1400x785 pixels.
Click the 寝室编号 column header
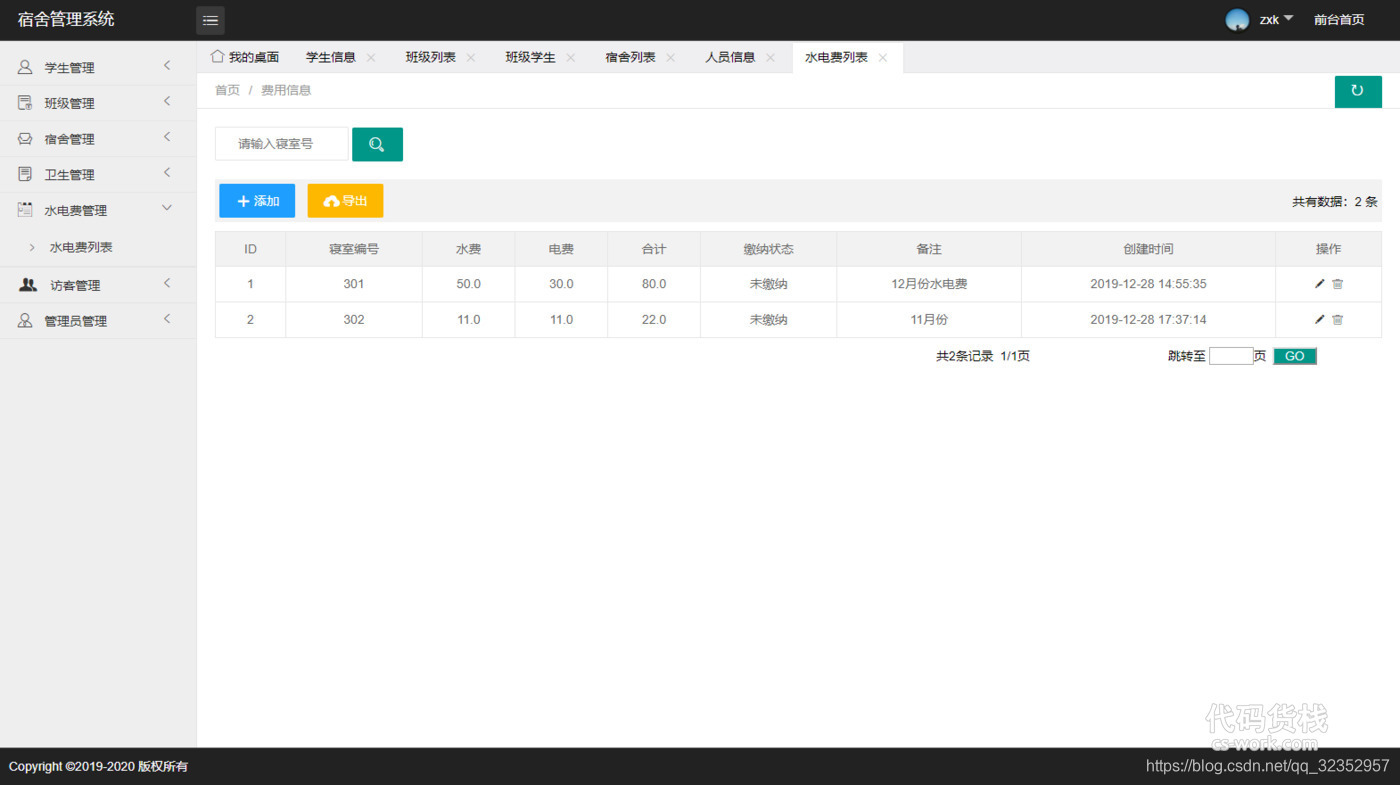(x=354, y=249)
